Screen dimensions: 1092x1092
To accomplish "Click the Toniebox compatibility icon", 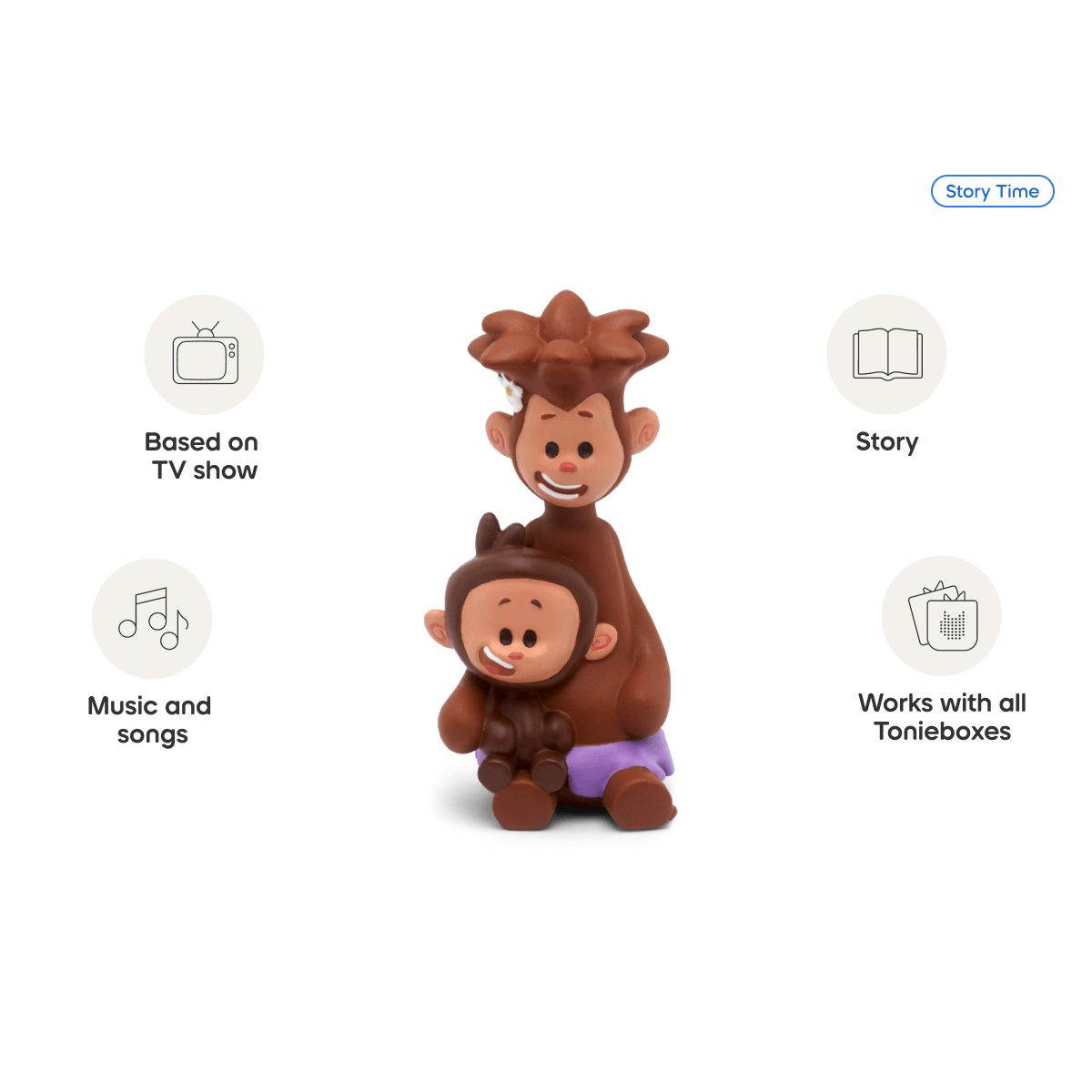I will coord(943,616).
